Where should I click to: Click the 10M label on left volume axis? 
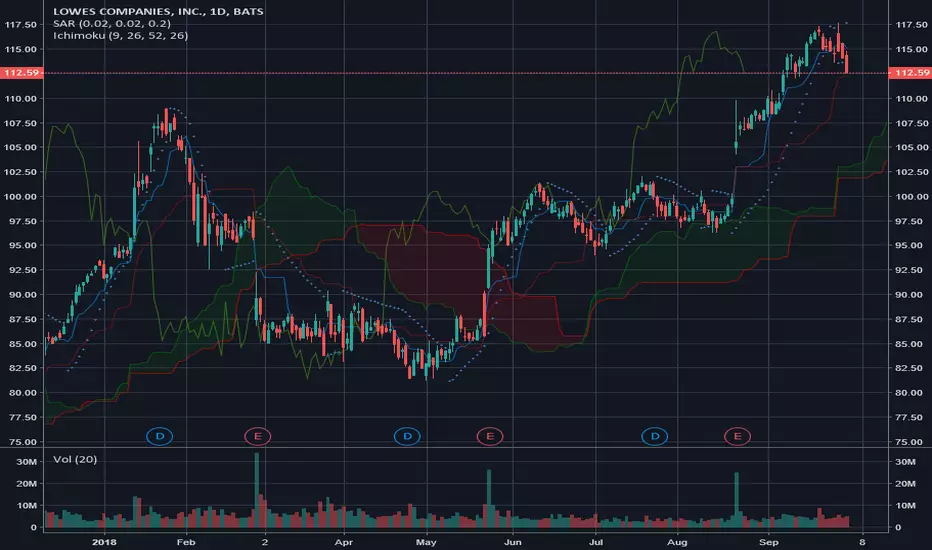tap(27, 505)
